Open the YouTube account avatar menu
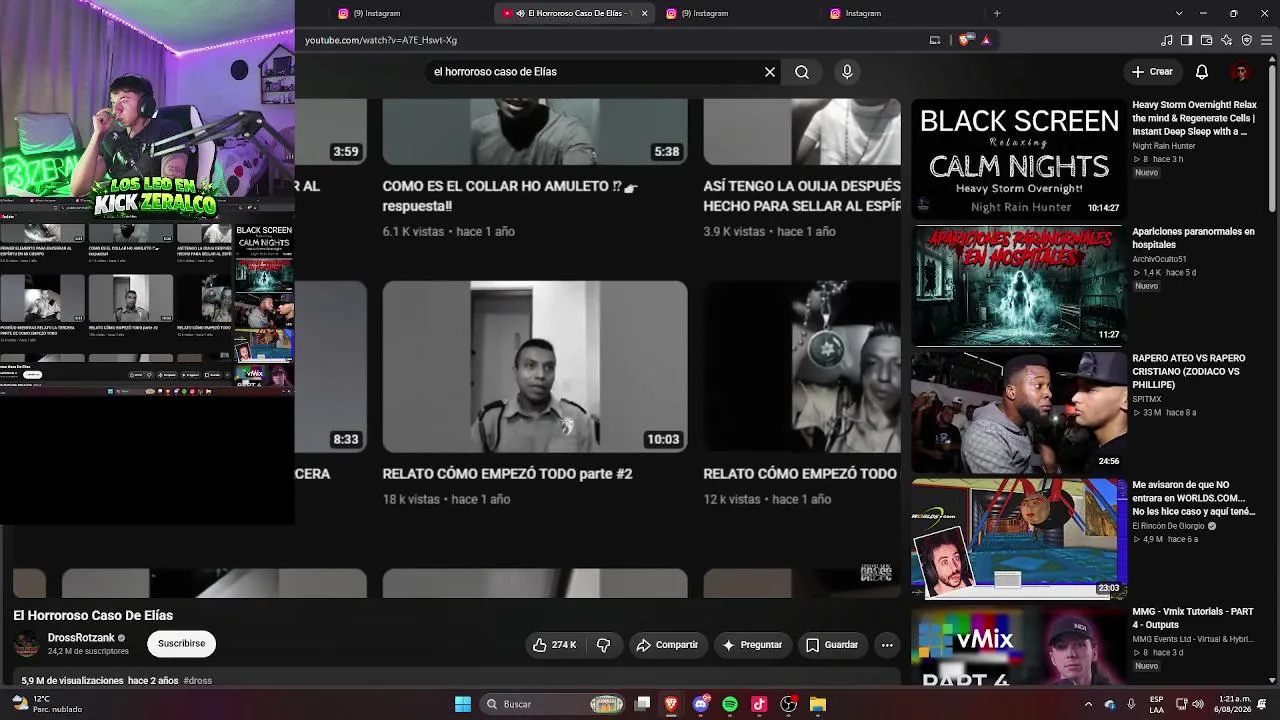This screenshot has width=1280, height=720. click(1241, 72)
